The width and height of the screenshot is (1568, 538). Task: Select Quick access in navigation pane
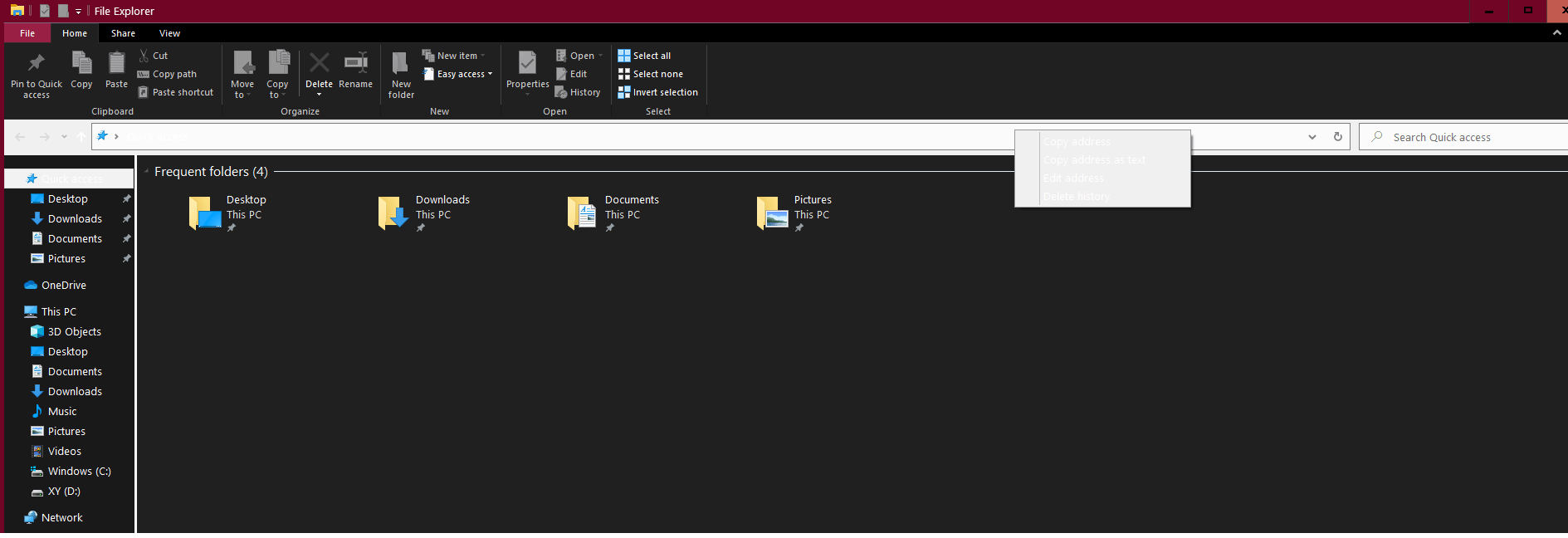point(69,179)
